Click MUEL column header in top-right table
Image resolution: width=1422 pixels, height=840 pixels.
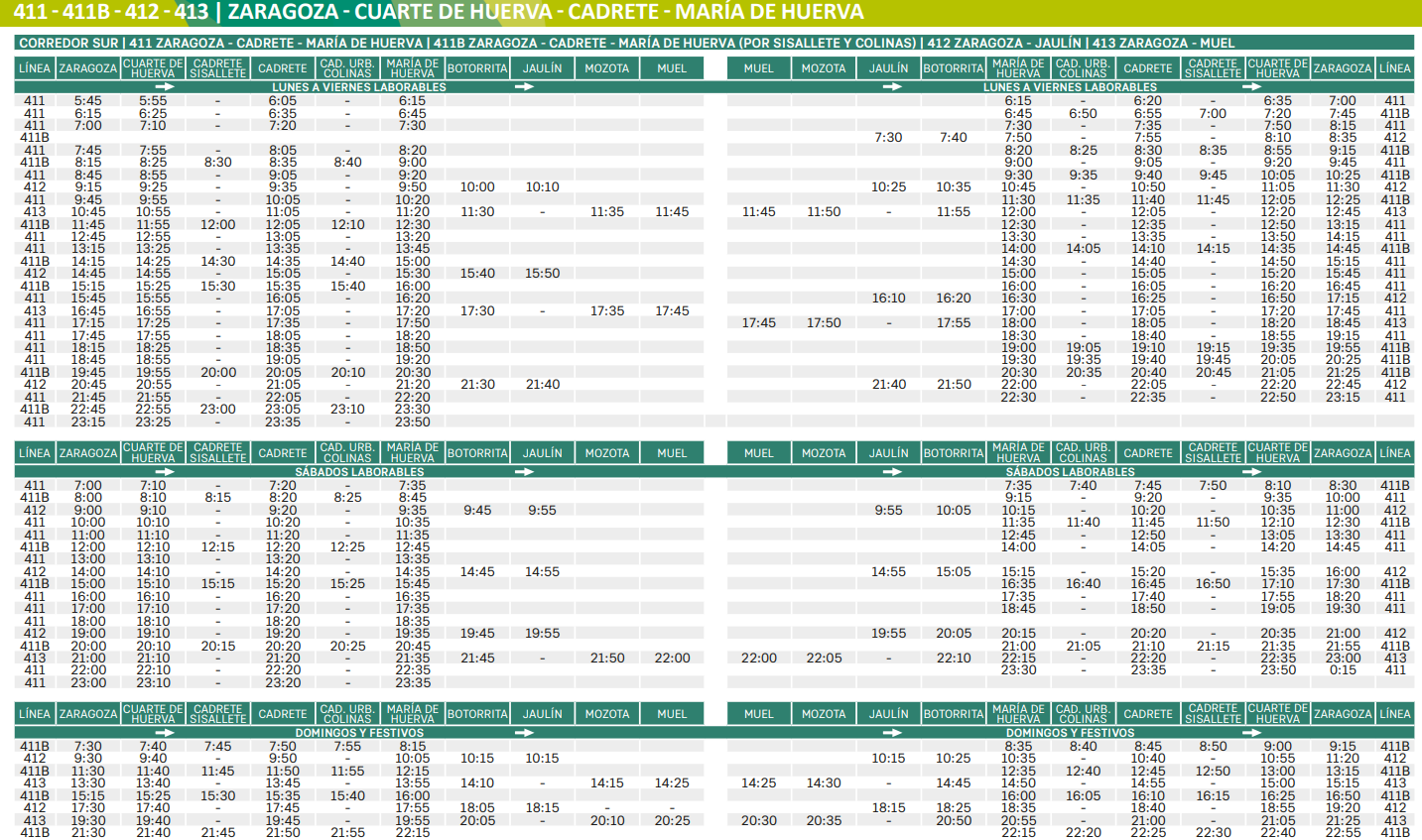tap(758, 68)
